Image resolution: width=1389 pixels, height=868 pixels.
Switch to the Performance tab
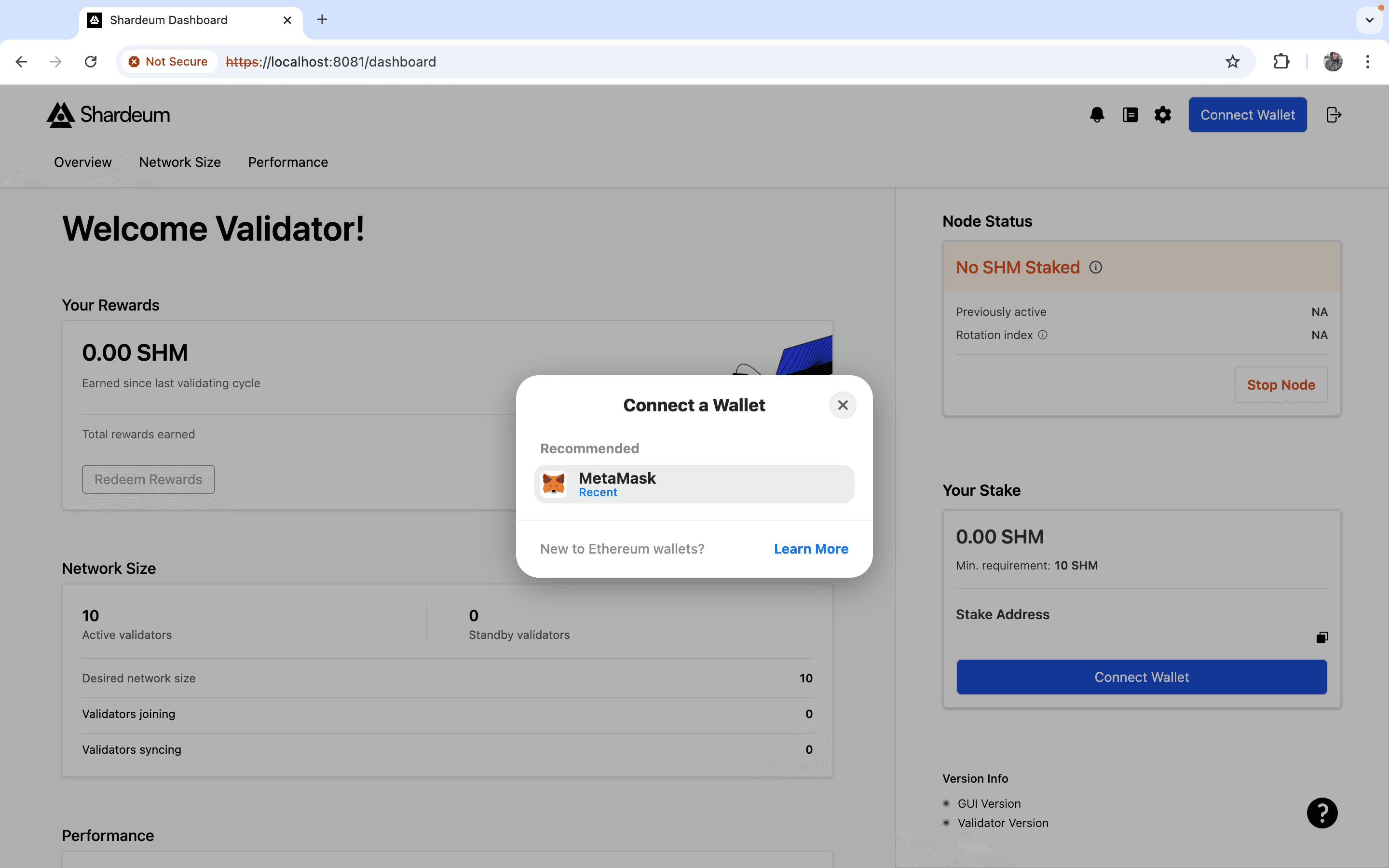point(288,163)
